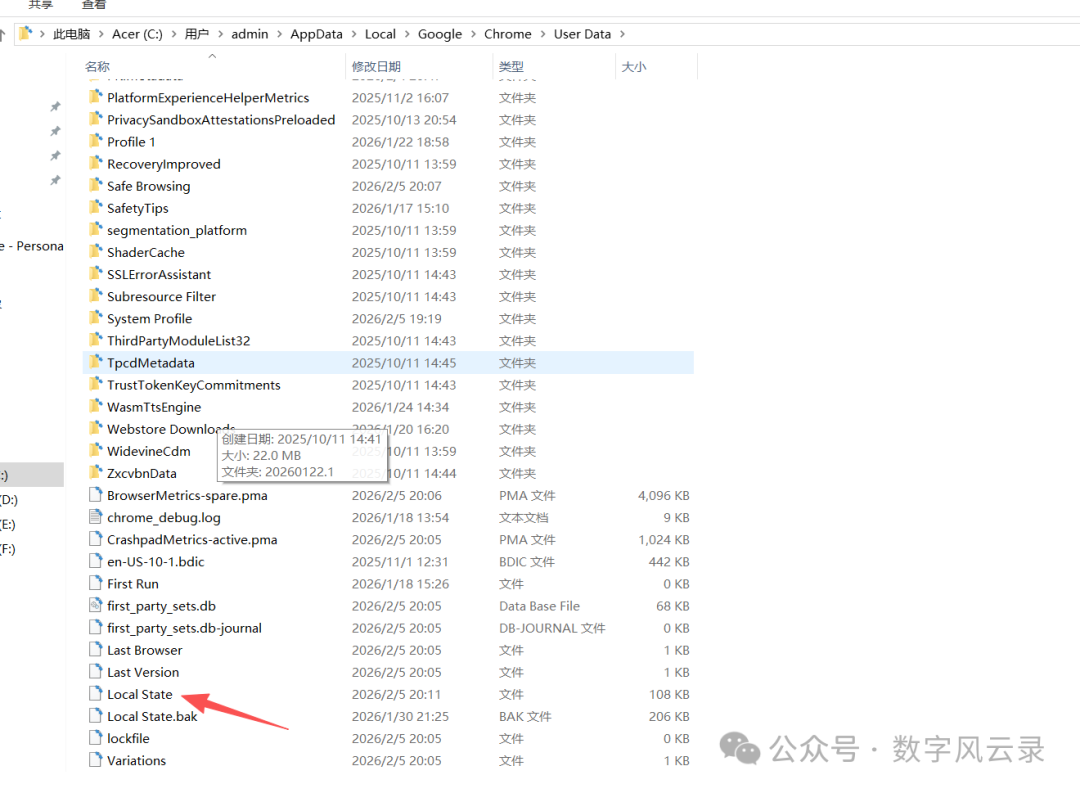Screen dimensions: 1080x793
Task: Select the E: drive in navigation pane
Action: click(x=8, y=524)
